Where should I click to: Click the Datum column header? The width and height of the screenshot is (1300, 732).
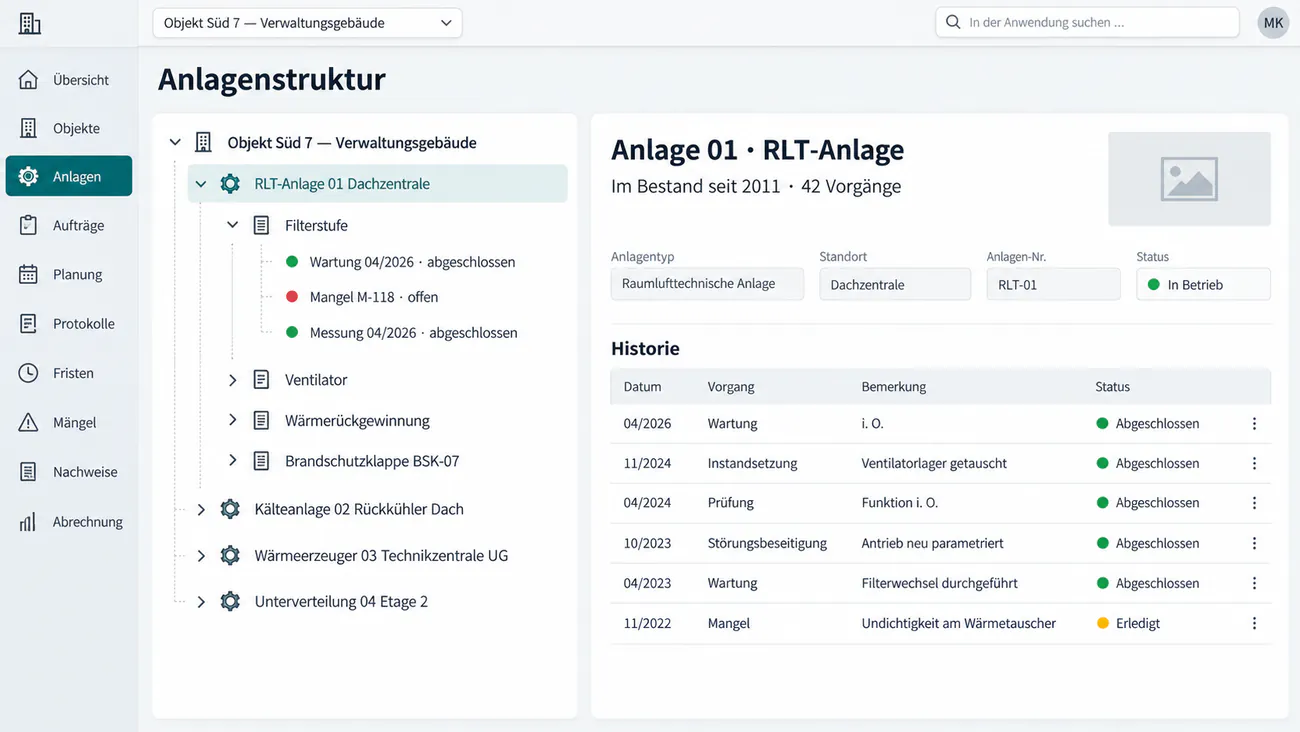(642, 386)
